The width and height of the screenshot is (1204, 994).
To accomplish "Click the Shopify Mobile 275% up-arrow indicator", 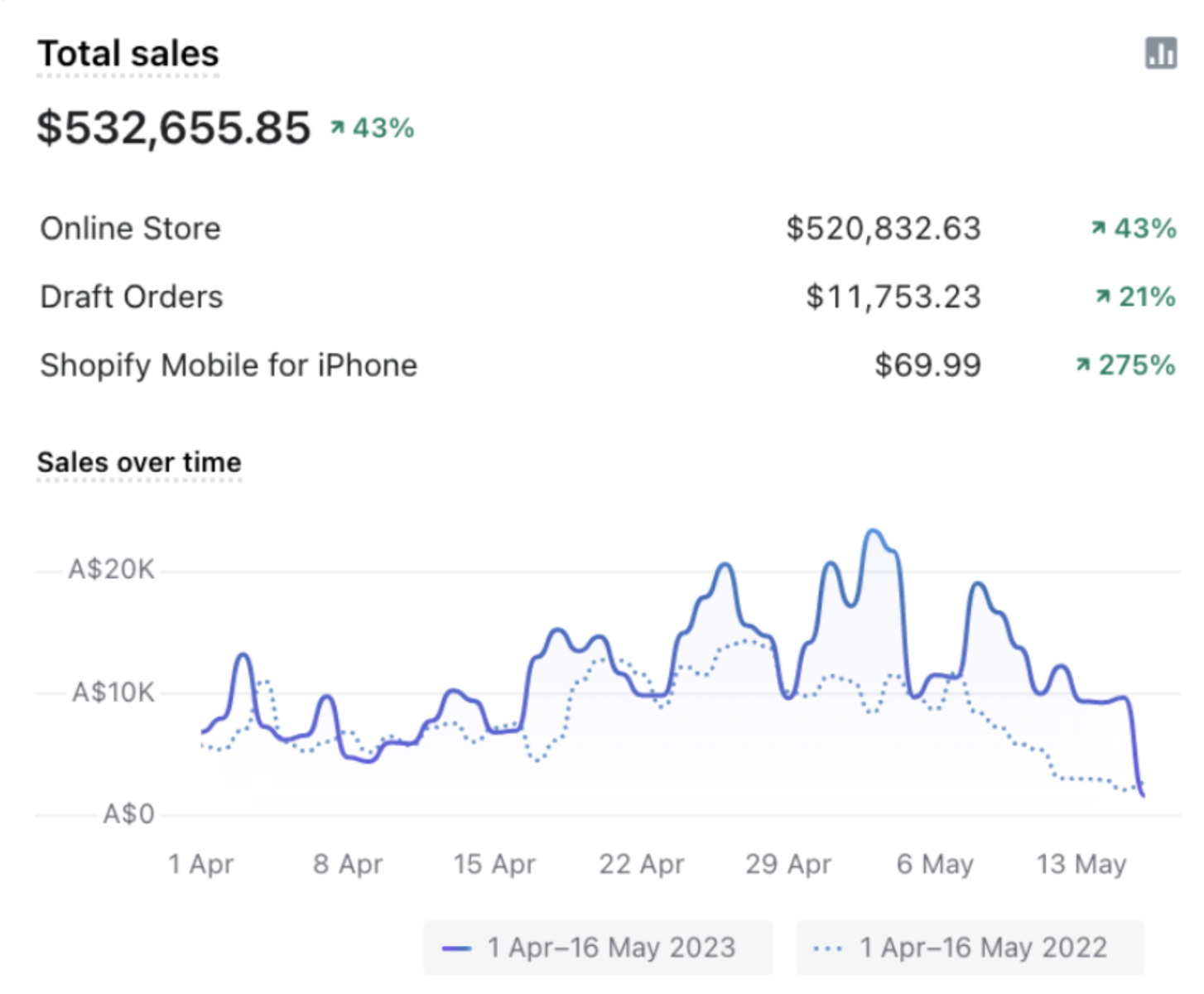I will (1083, 364).
